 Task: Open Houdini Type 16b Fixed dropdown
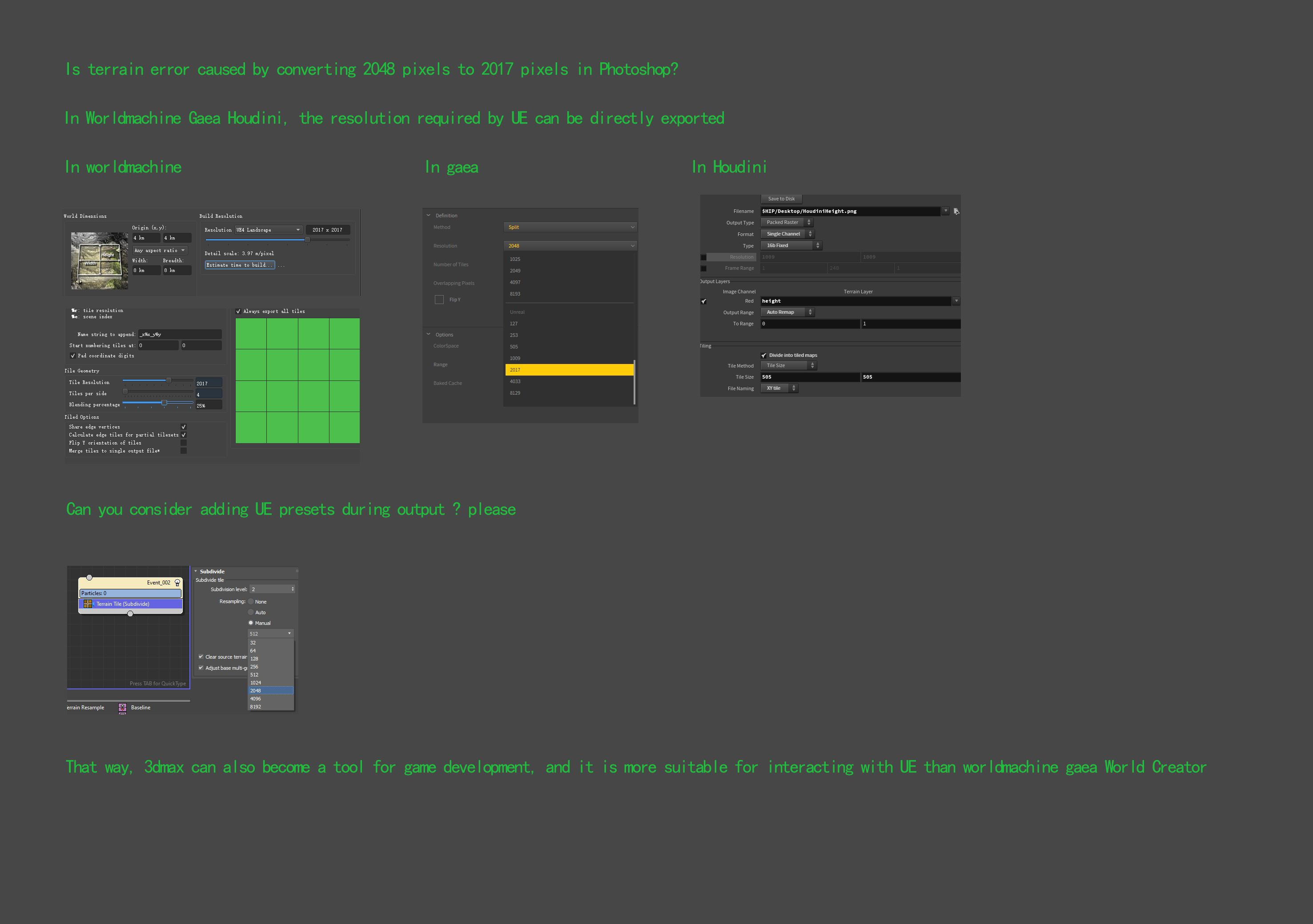pos(791,245)
